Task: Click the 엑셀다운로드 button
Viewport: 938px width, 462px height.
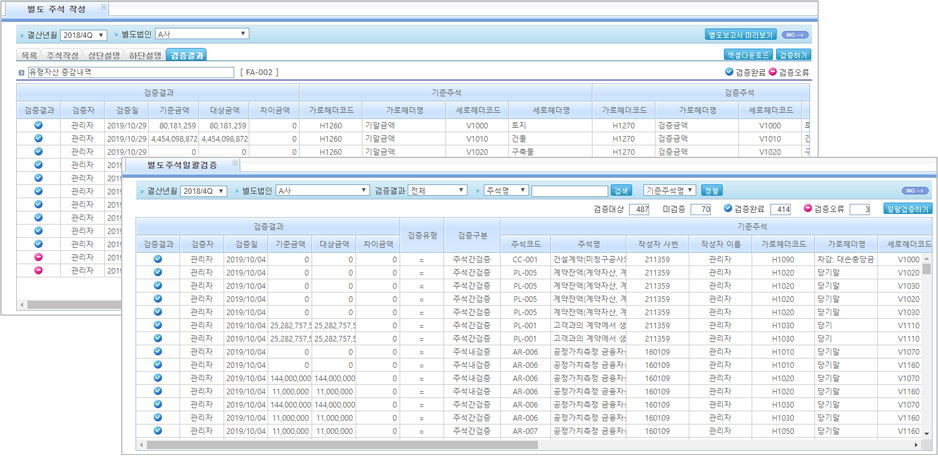Action: (x=748, y=55)
